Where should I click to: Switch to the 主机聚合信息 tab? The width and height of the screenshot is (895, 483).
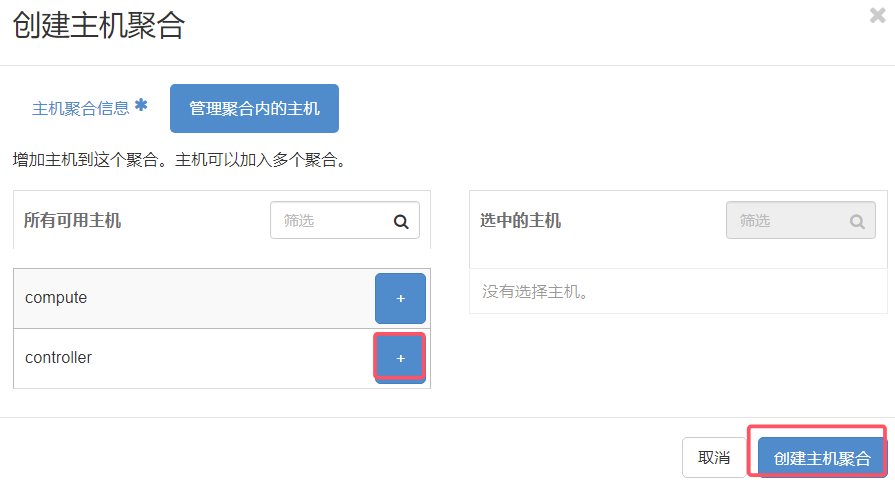(80, 108)
